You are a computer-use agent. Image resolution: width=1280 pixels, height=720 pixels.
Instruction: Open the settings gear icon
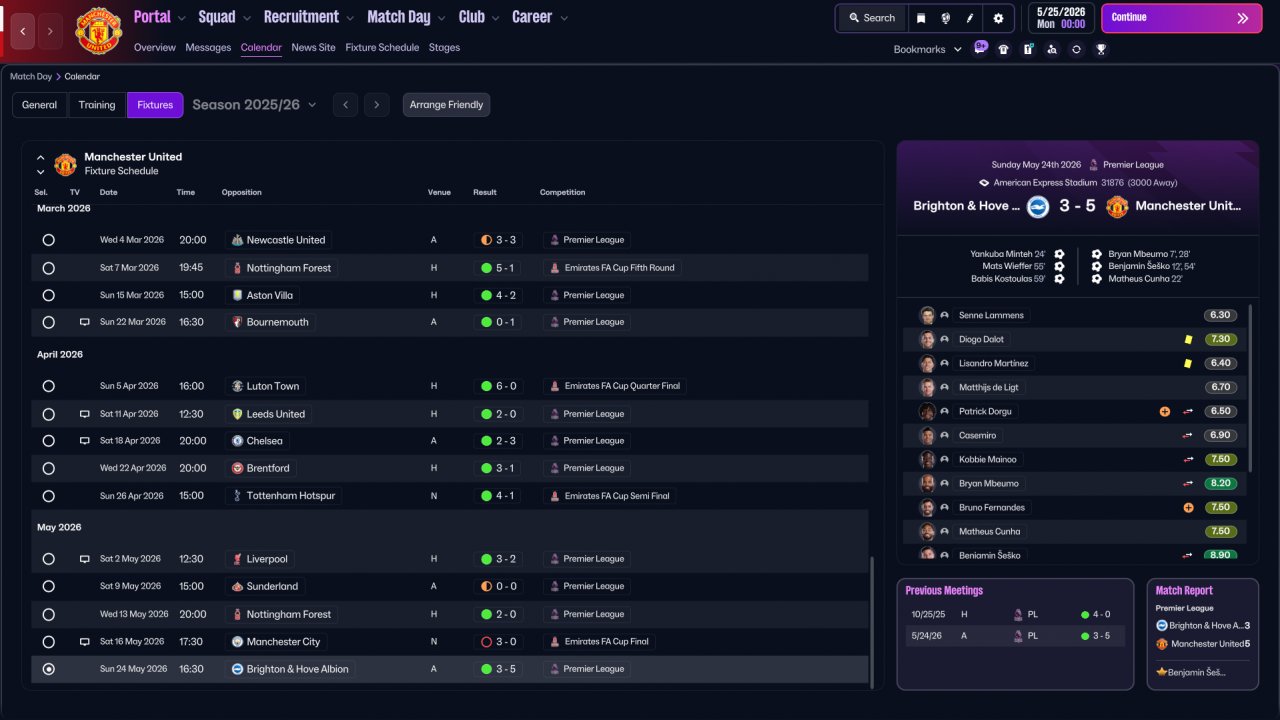[x=998, y=18]
